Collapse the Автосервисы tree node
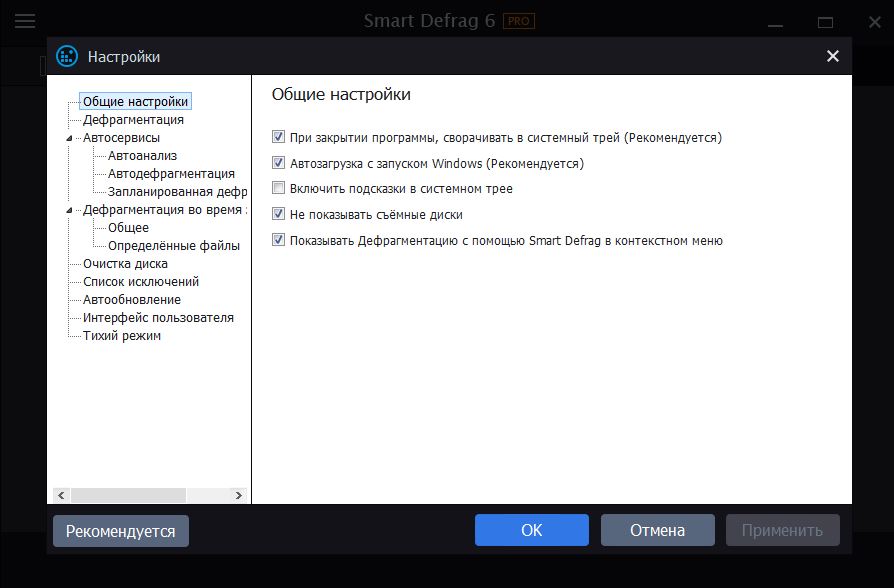 [x=70, y=138]
